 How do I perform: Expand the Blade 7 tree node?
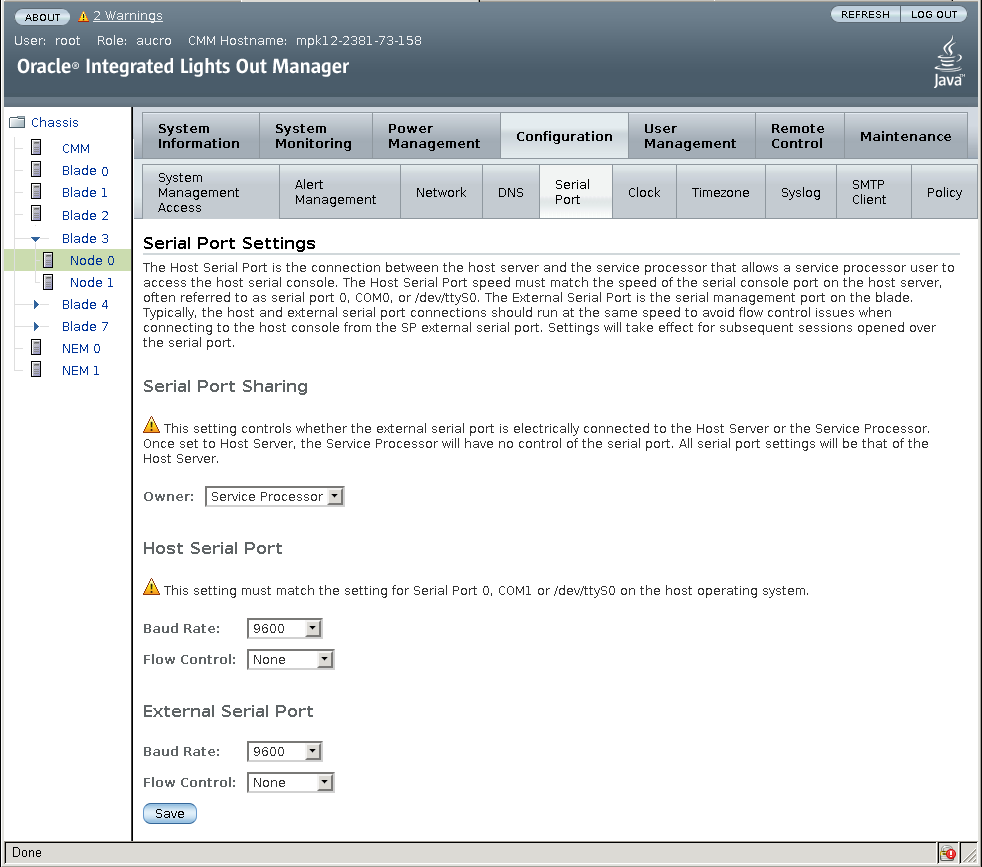(x=36, y=326)
